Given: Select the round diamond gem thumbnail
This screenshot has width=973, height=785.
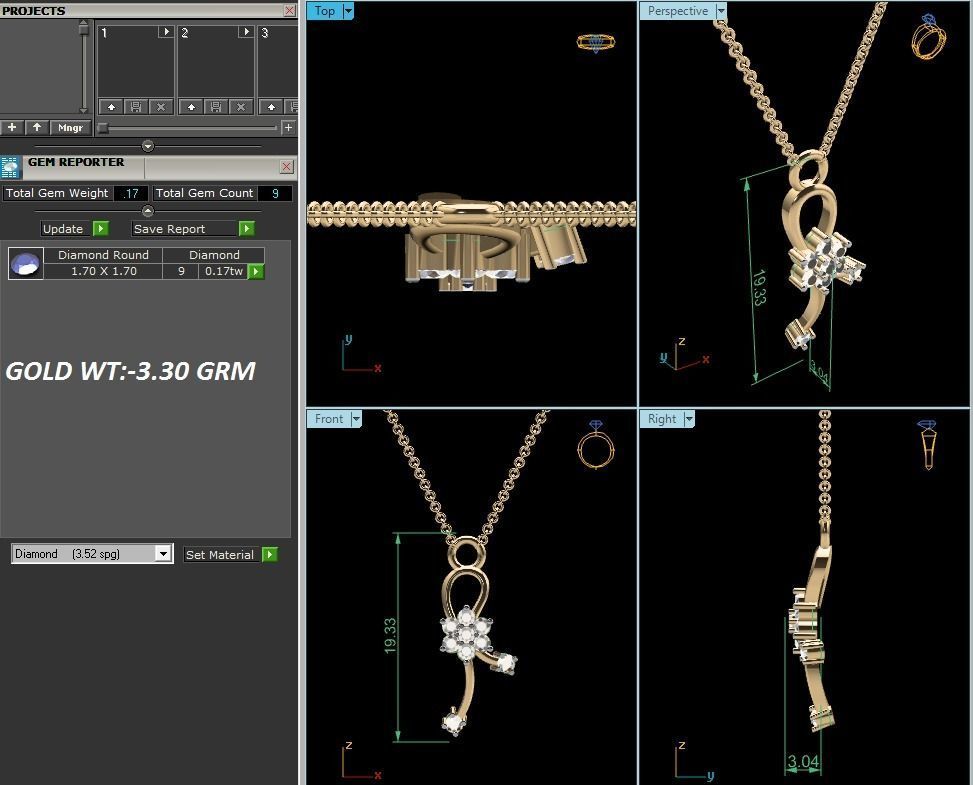Looking at the screenshot, I should point(26,263).
